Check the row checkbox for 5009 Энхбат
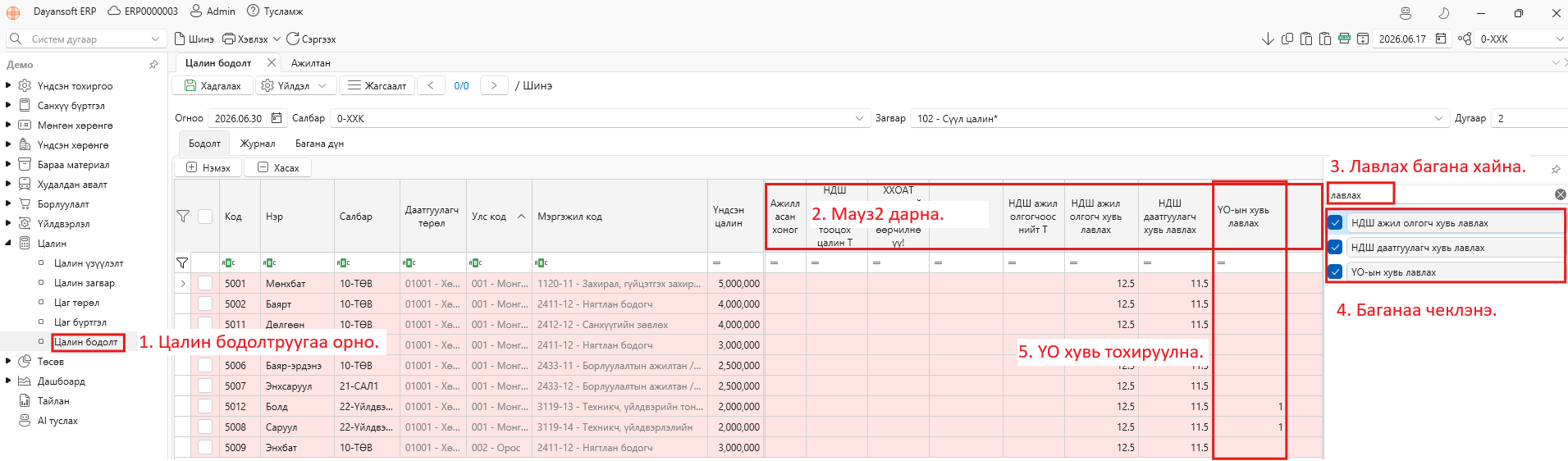The width and height of the screenshot is (1568, 461). tap(205, 447)
